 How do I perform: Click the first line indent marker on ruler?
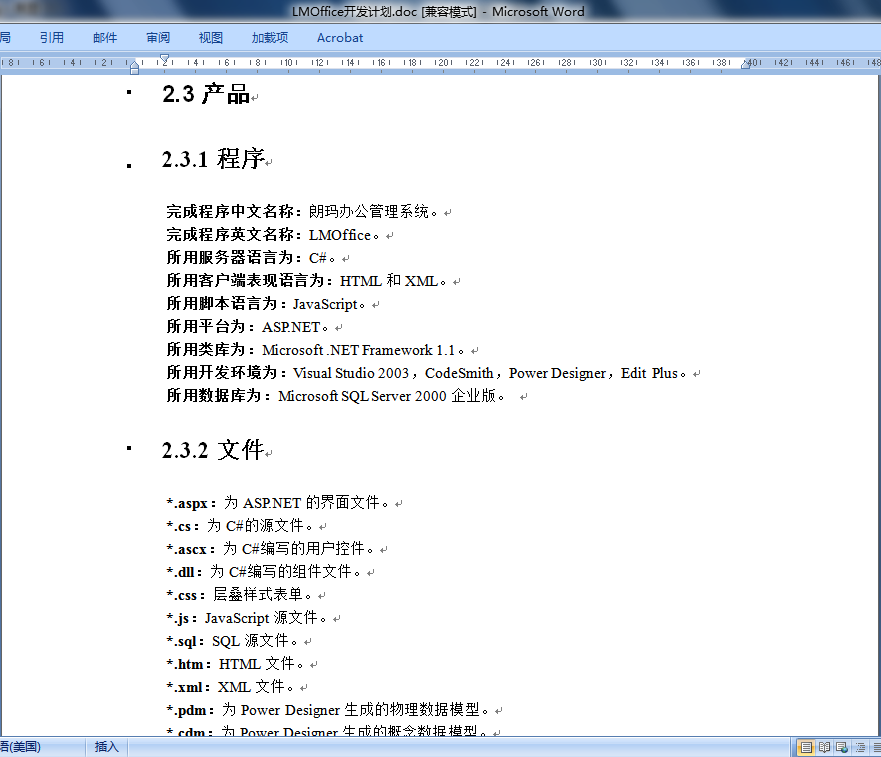165,58
